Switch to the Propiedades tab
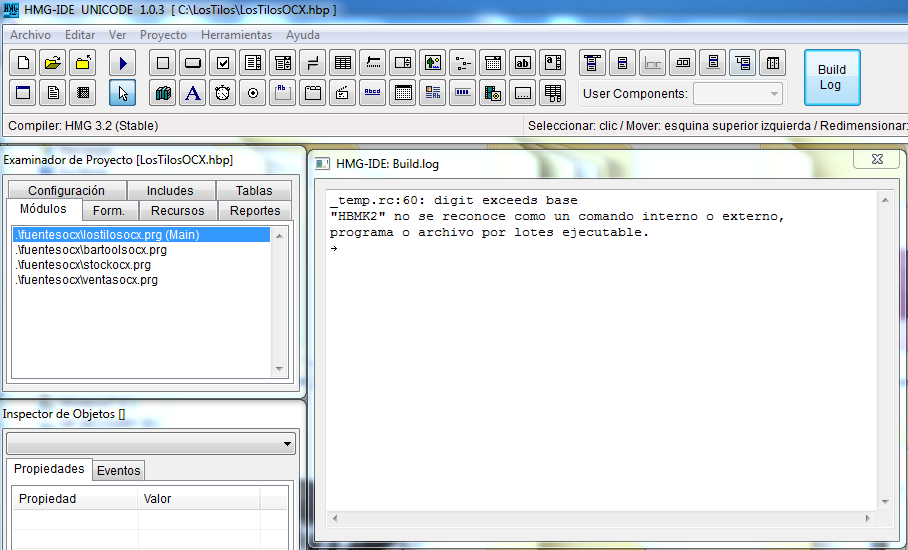The image size is (908, 550). (x=49, y=469)
